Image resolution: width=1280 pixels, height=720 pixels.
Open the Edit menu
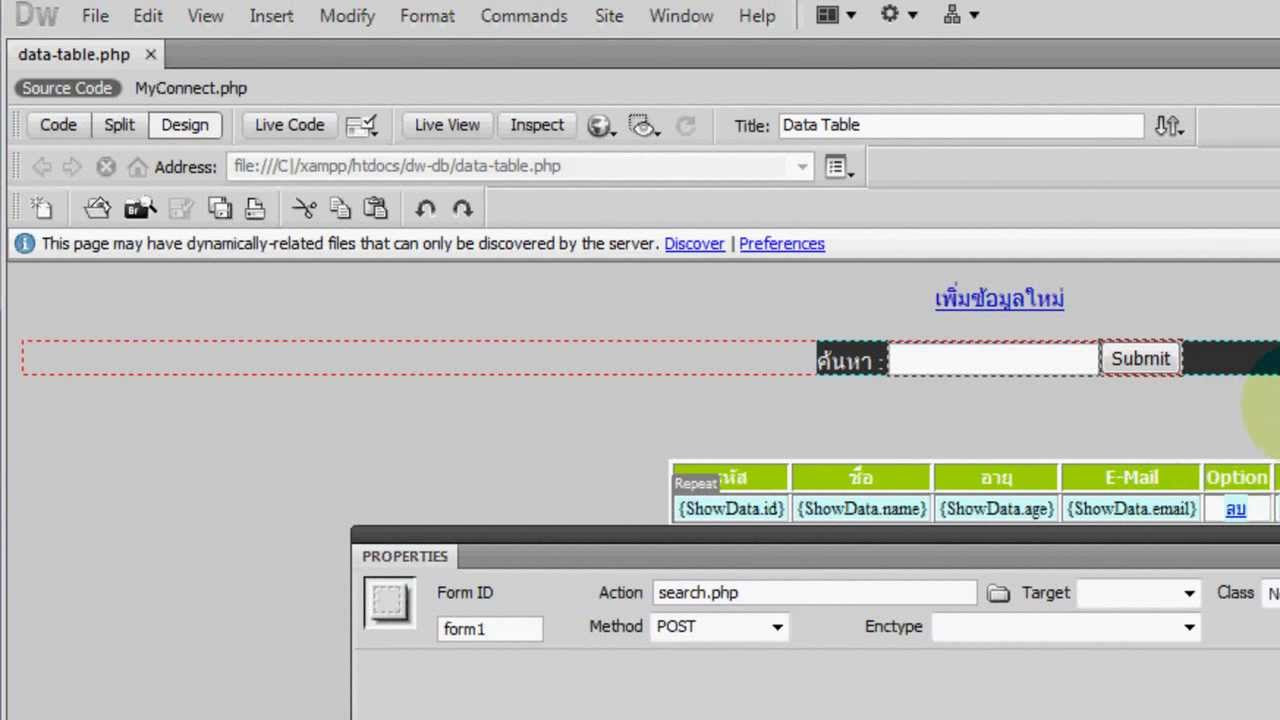pos(148,16)
